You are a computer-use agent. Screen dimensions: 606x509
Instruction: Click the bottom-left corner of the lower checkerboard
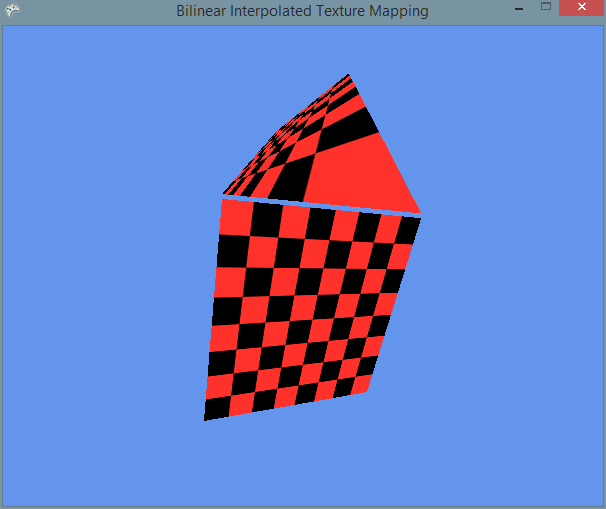[207, 417]
